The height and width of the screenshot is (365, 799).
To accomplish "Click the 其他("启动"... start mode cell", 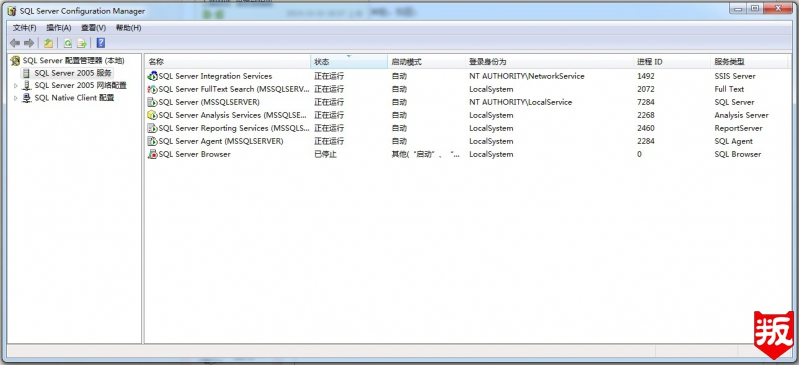I will [x=425, y=154].
